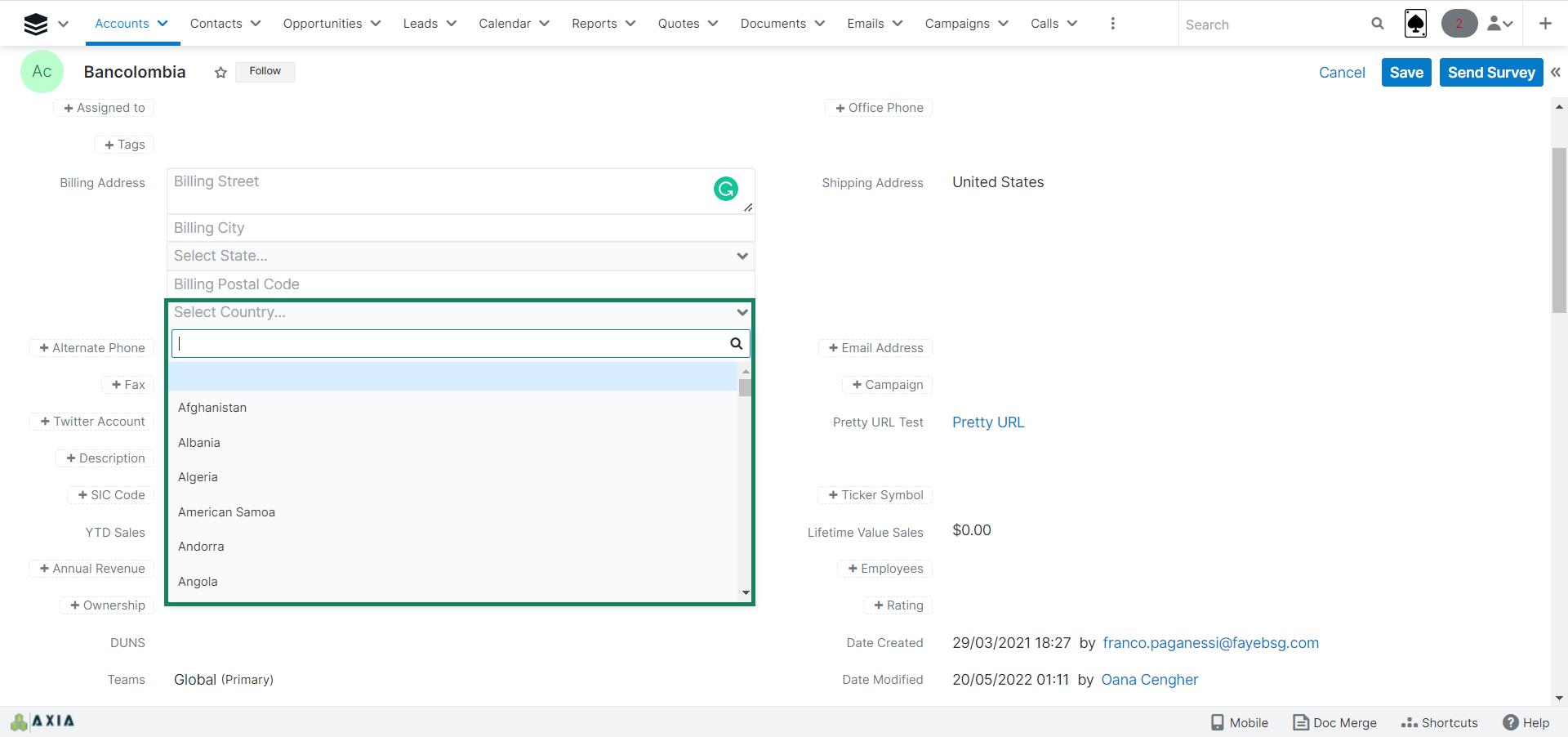Open the Oana Cengher user link
1568x737 pixels.
(1149, 680)
